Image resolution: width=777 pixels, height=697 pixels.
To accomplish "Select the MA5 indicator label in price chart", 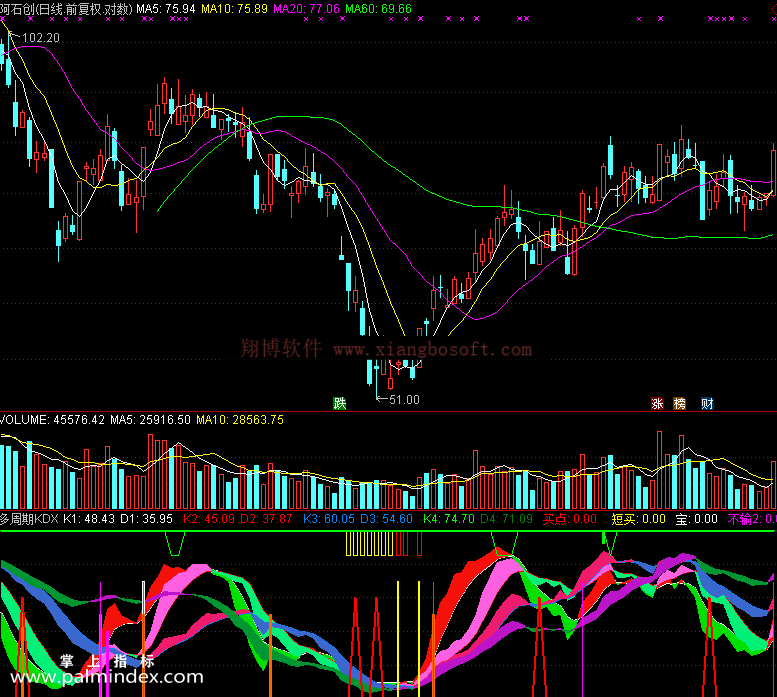I will [x=165, y=8].
